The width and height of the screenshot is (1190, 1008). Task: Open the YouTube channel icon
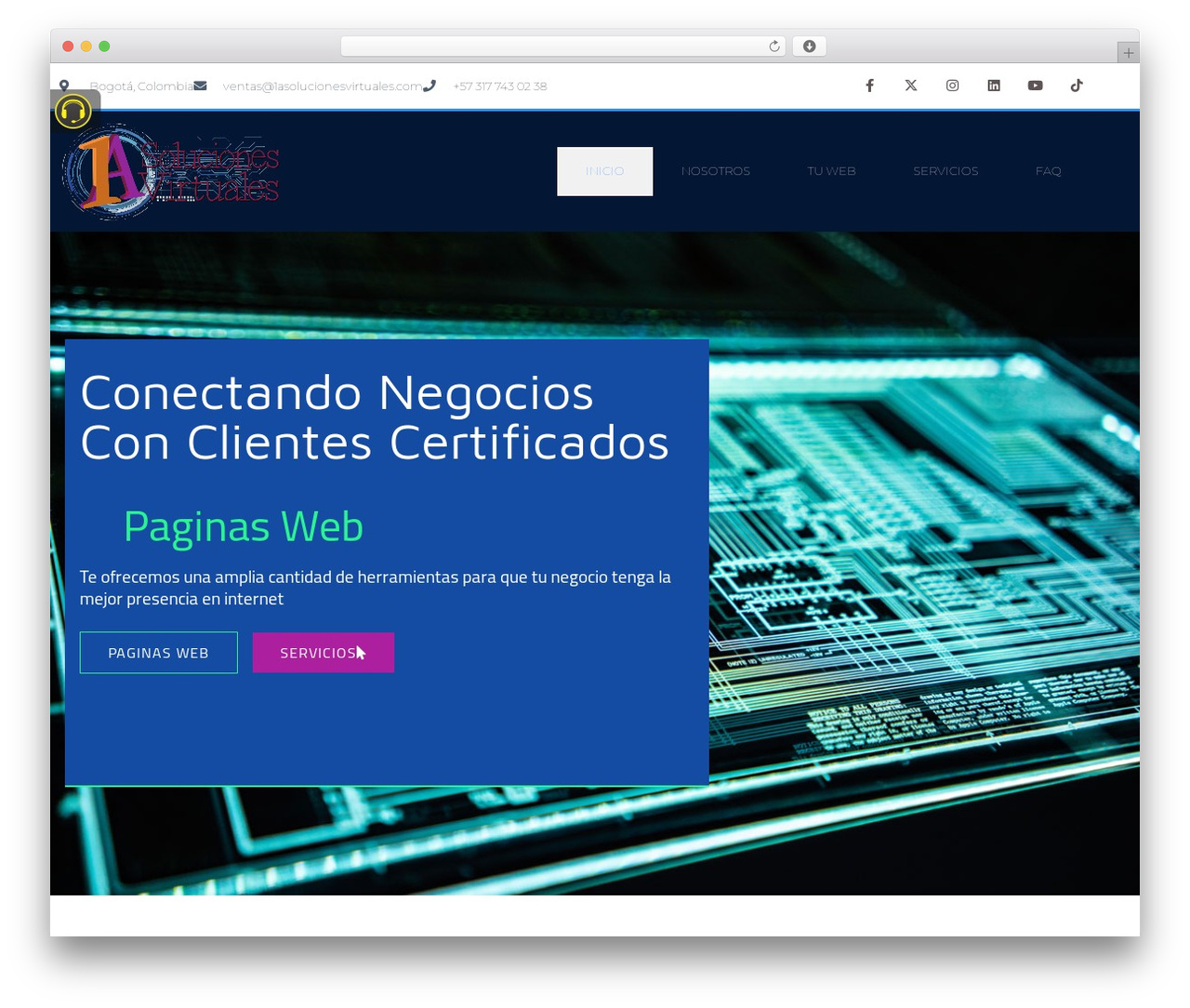(1035, 86)
